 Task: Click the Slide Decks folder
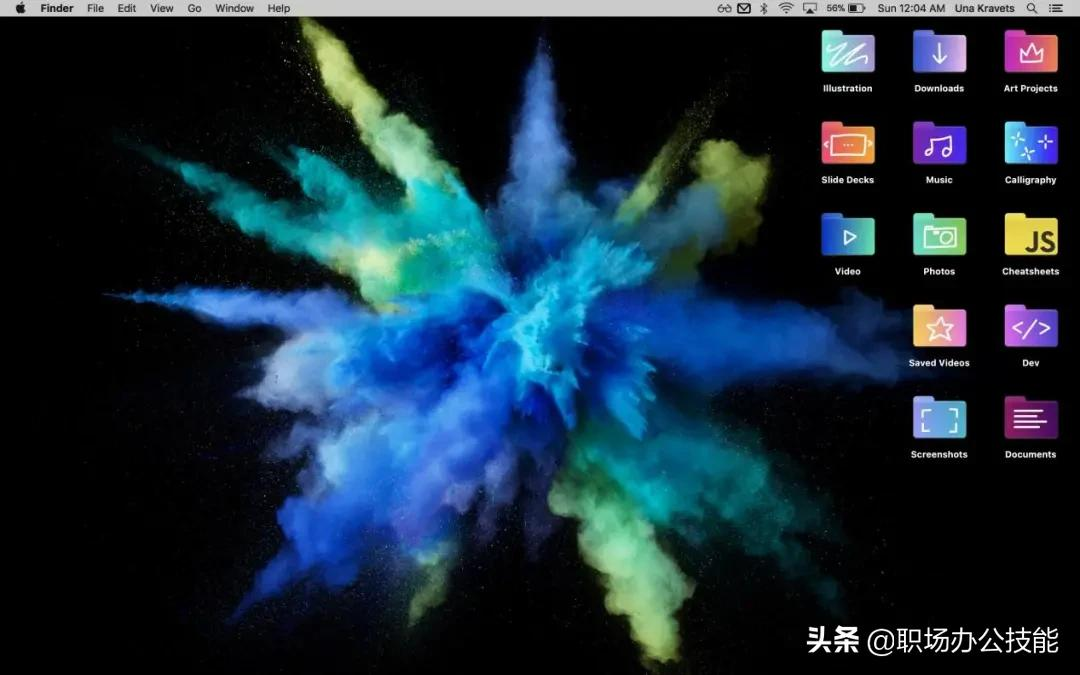[x=847, y=144]
